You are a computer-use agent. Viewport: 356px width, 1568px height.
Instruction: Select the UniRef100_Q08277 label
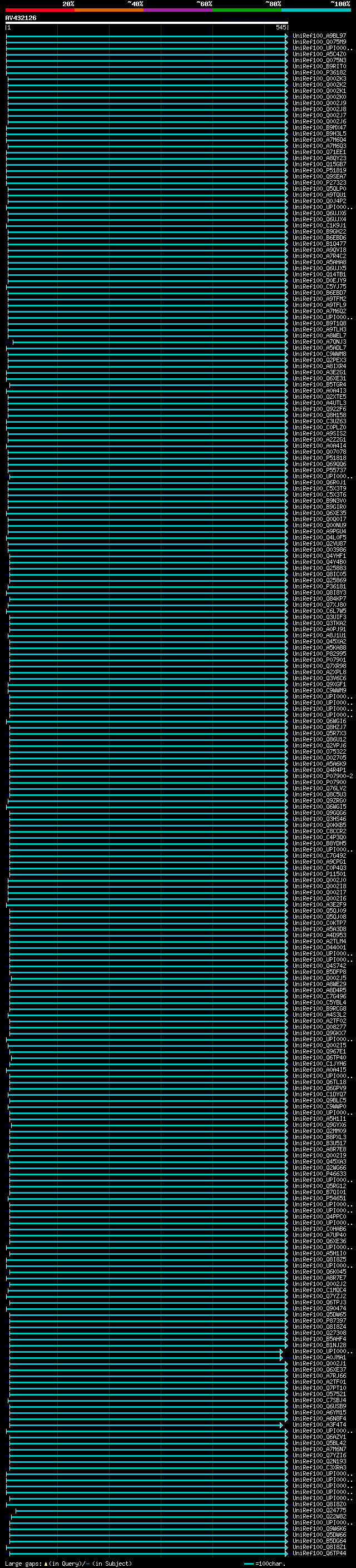click(319, 1027)
